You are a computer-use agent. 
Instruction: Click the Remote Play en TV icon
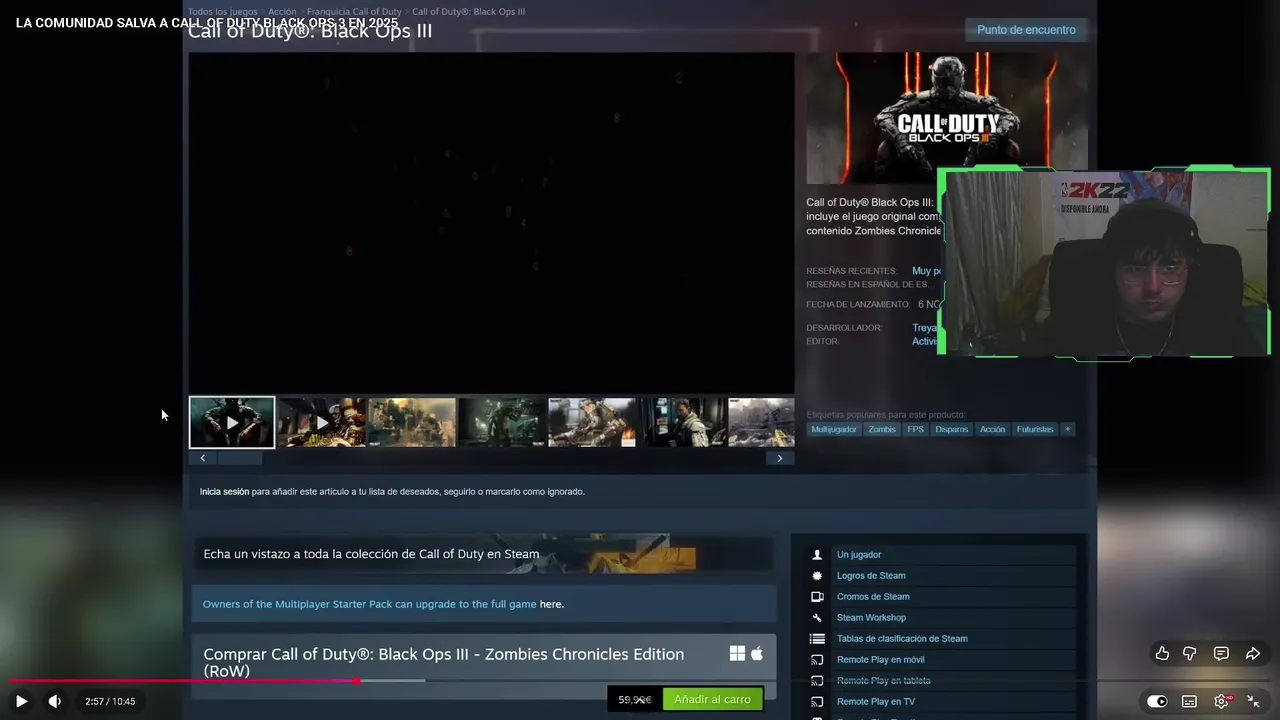pyautogui.click(x=817, y=702)
